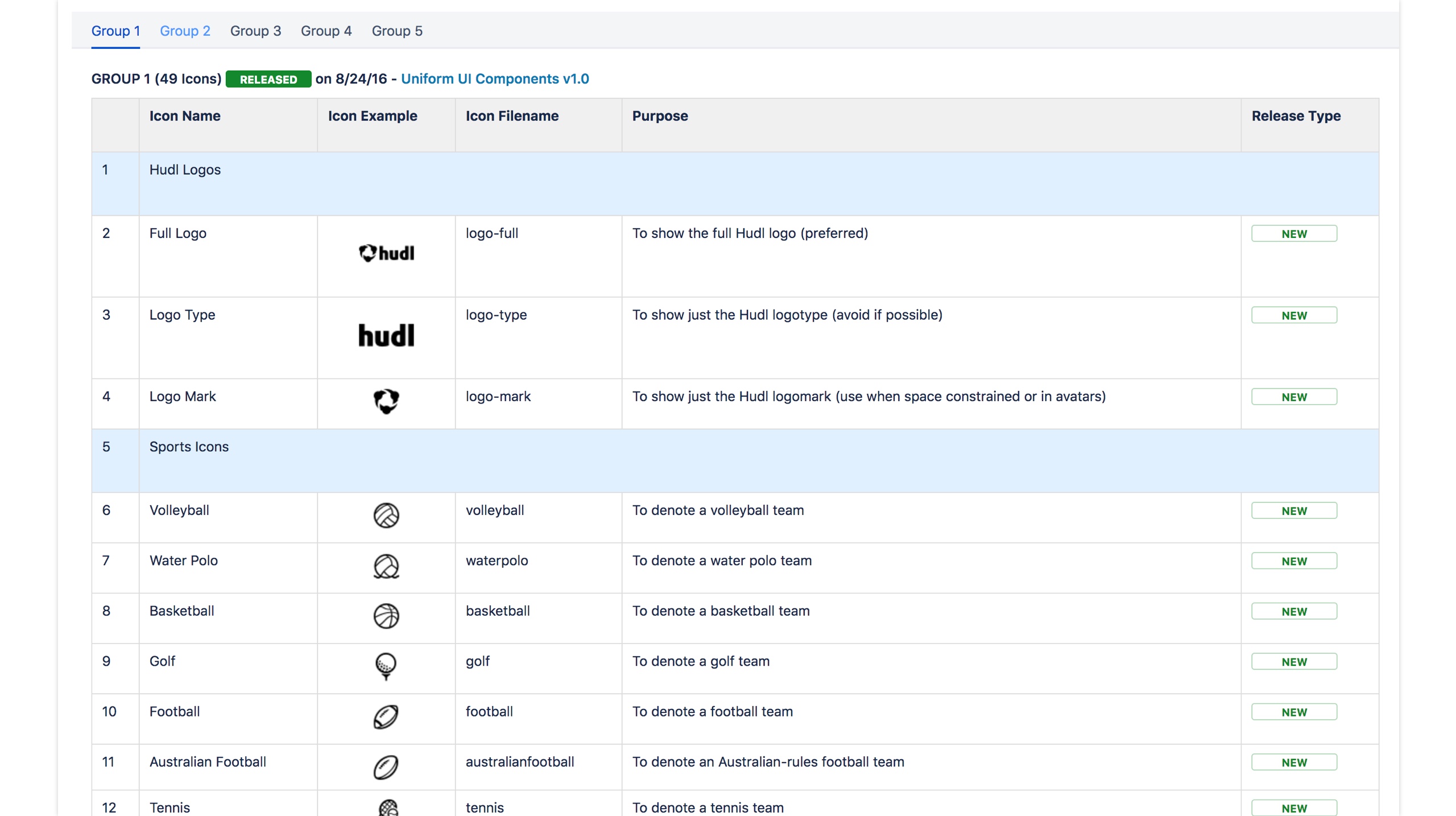
Task: Open the Group 1 tab
Action: pos(115,31)
